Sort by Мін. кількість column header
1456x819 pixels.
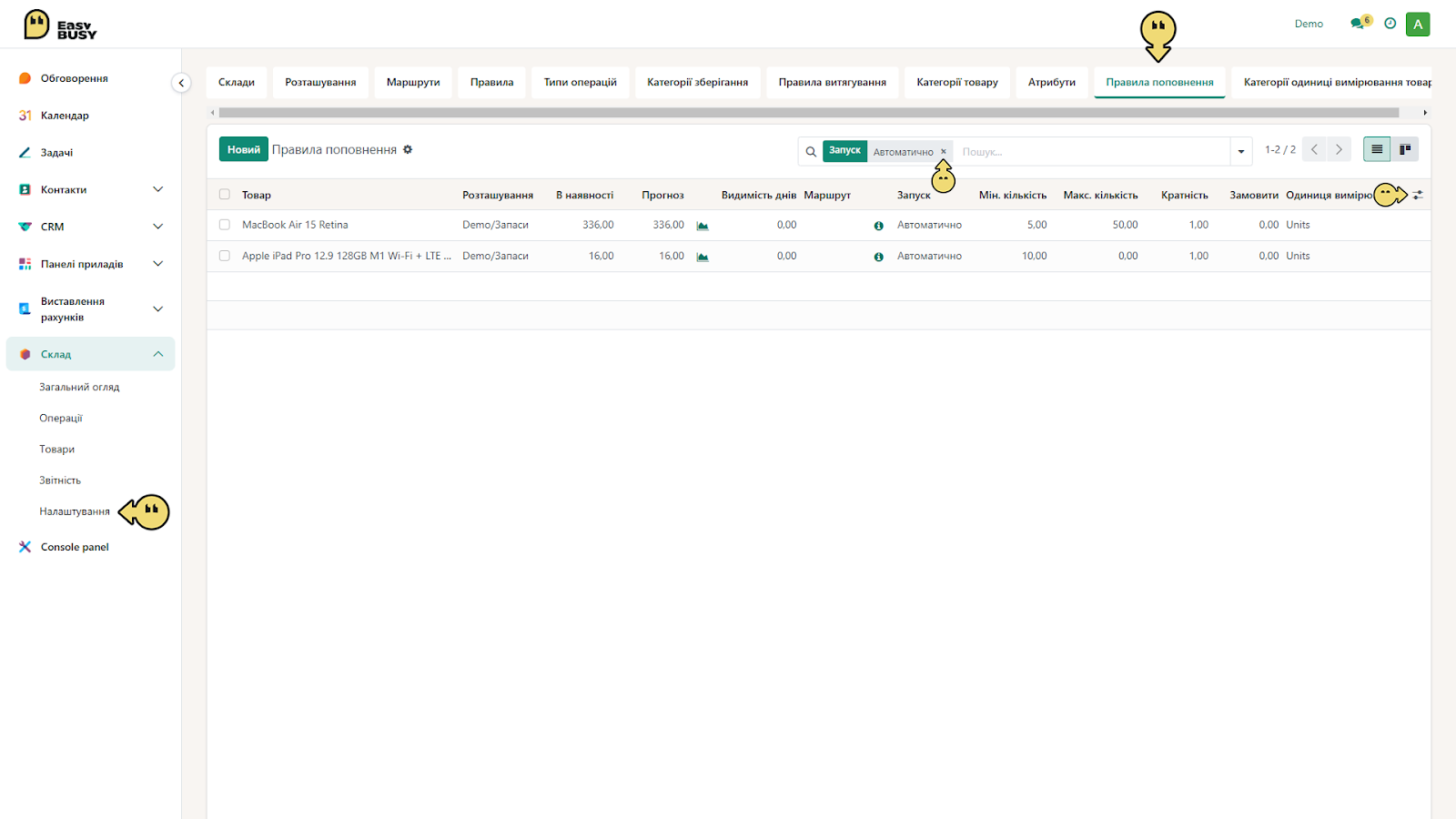pyautogui.click(x=1013, y=195)
